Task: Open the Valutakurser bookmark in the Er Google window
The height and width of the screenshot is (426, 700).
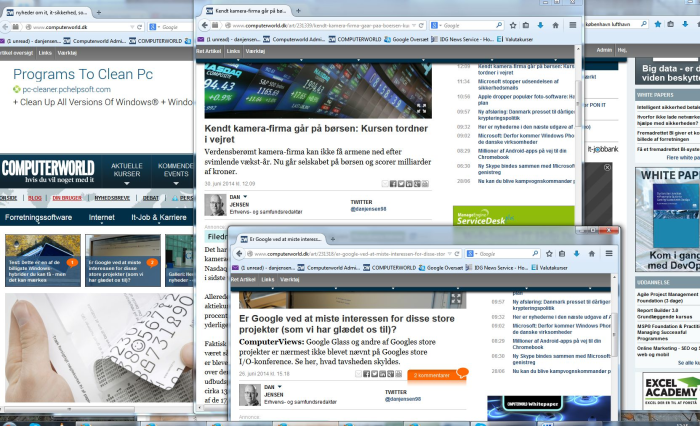Action: click(x=550, y=268)
